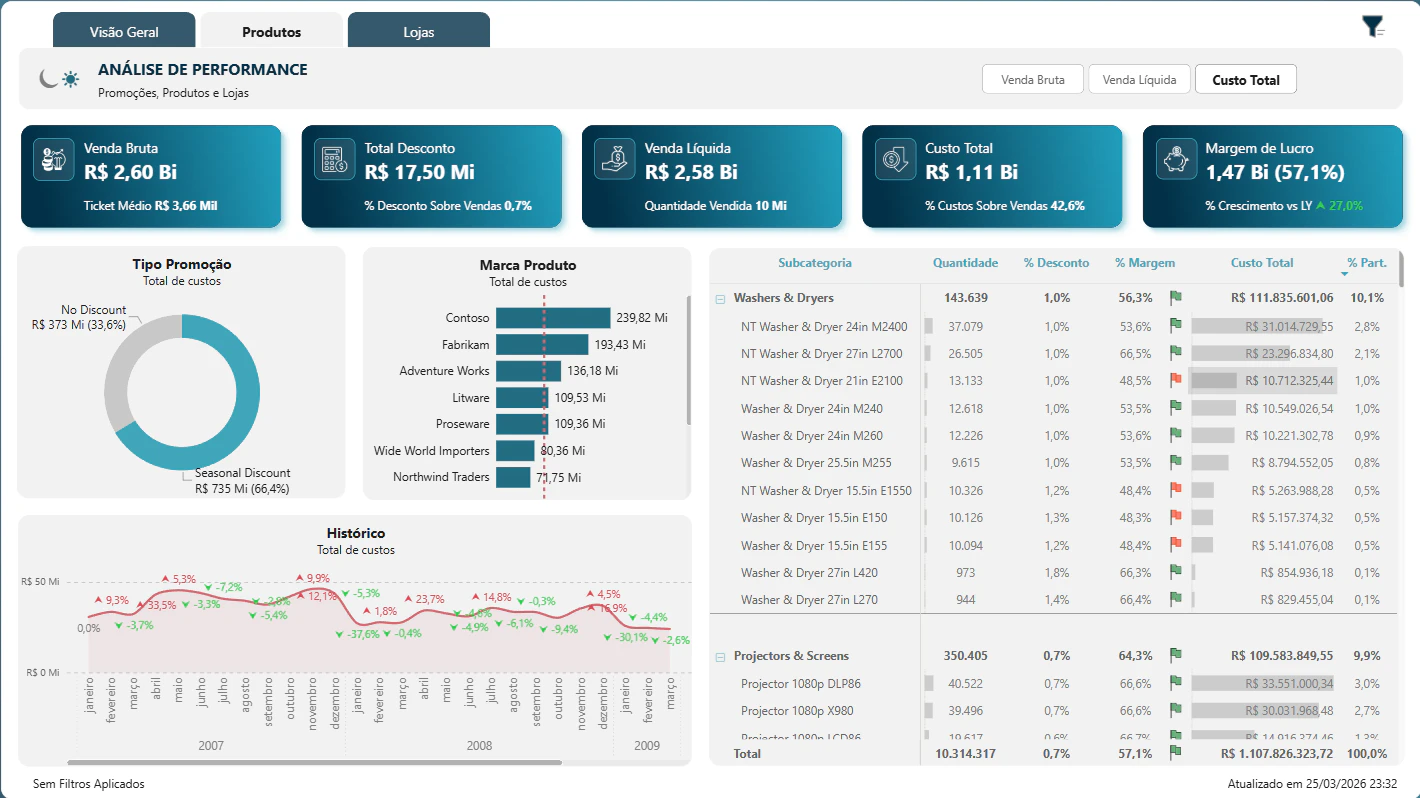Sort by the Quantidade column header
The image size is (1420, 798).
[965, 263]
